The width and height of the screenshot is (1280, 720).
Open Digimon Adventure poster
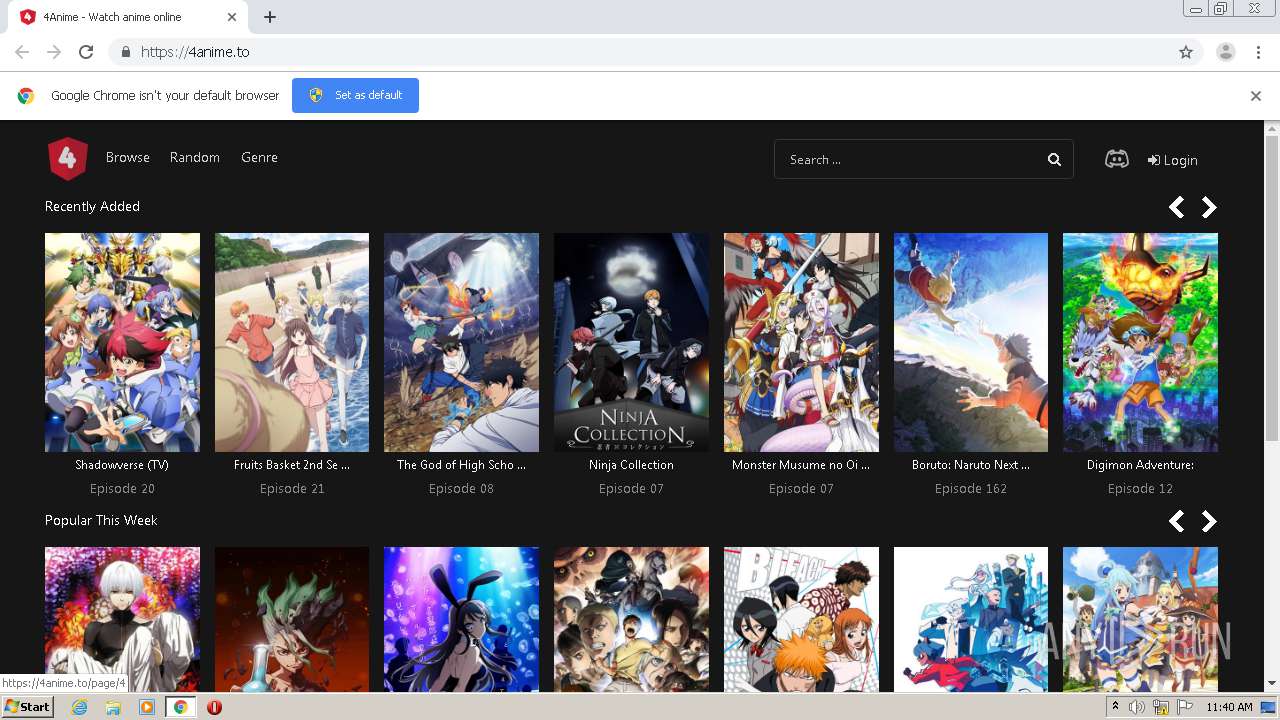[1140, 342]
